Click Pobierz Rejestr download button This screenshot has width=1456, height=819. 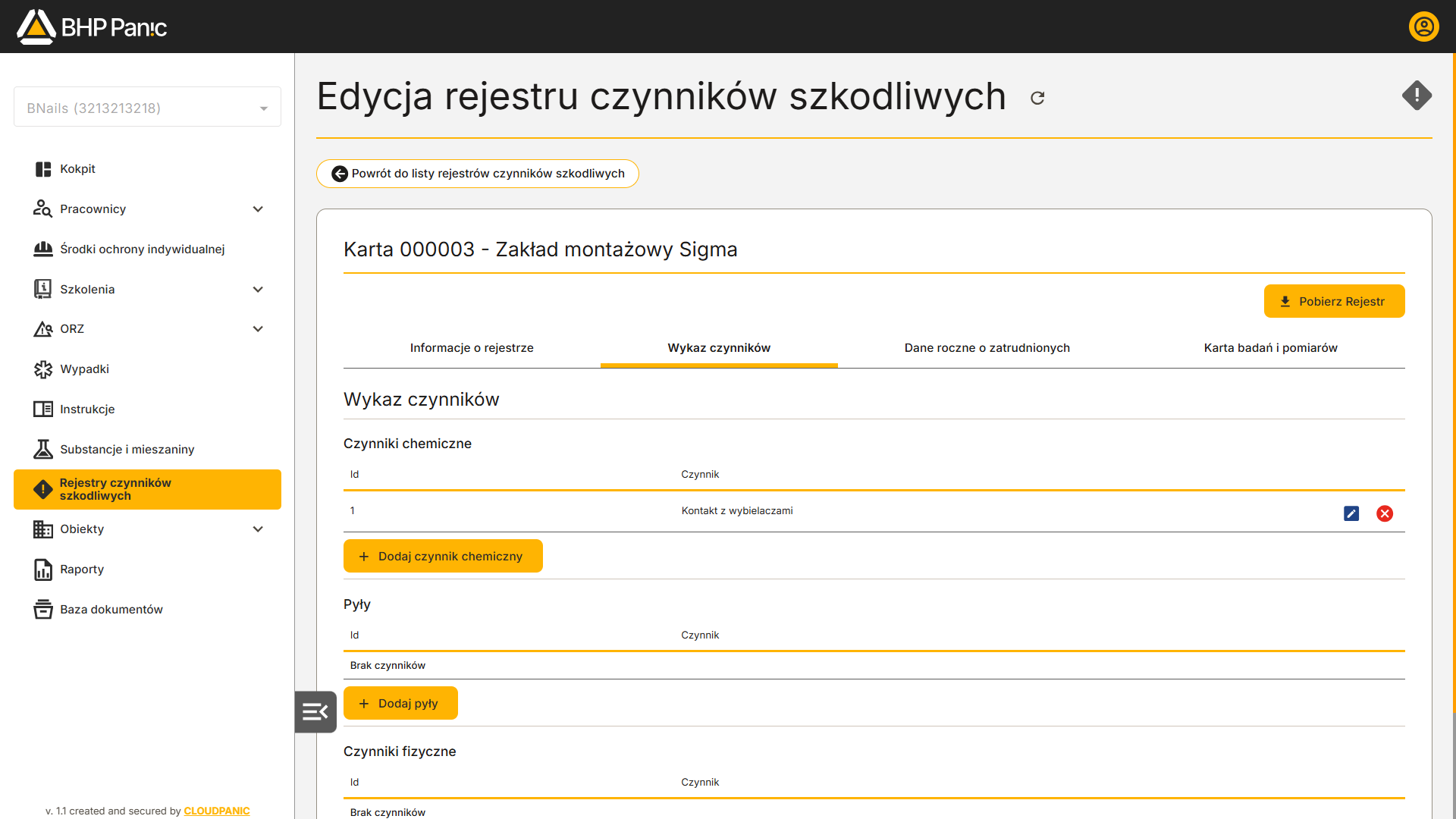point(1334,301)
